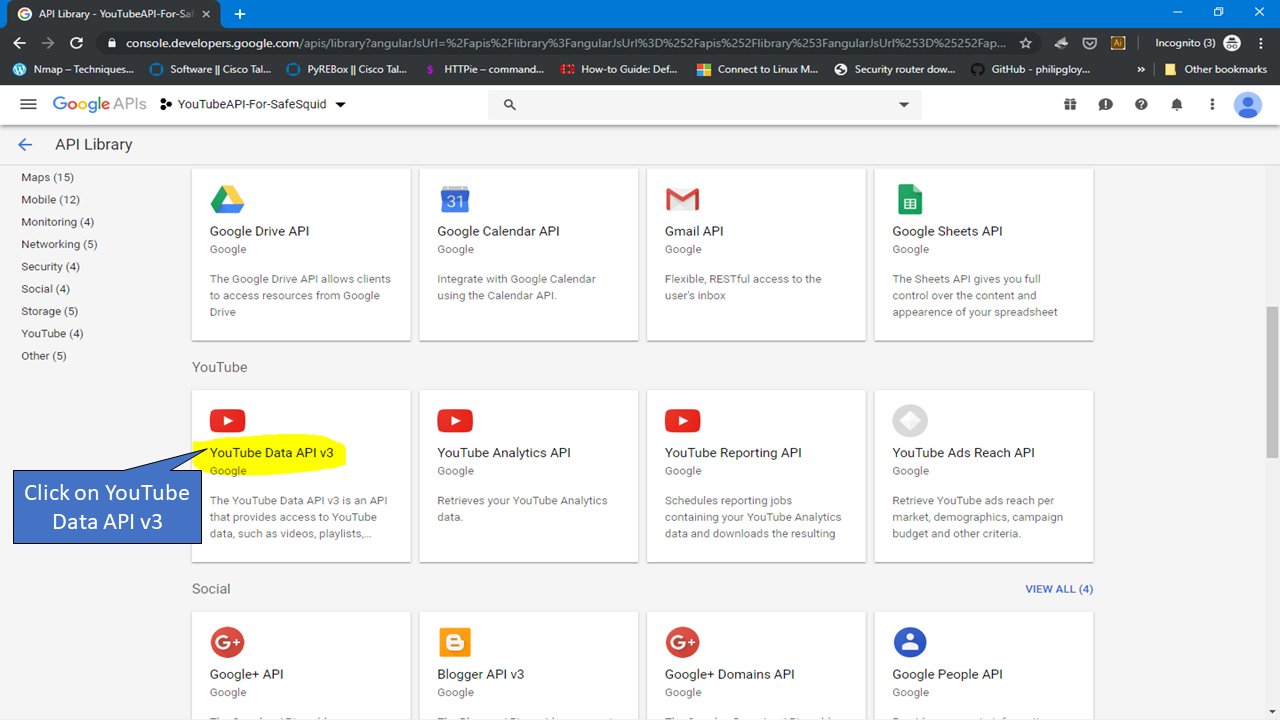This screenshot has height=720, width=1280.
Task: Open the YouTube Reporting API title
Action: coord(733,453)
